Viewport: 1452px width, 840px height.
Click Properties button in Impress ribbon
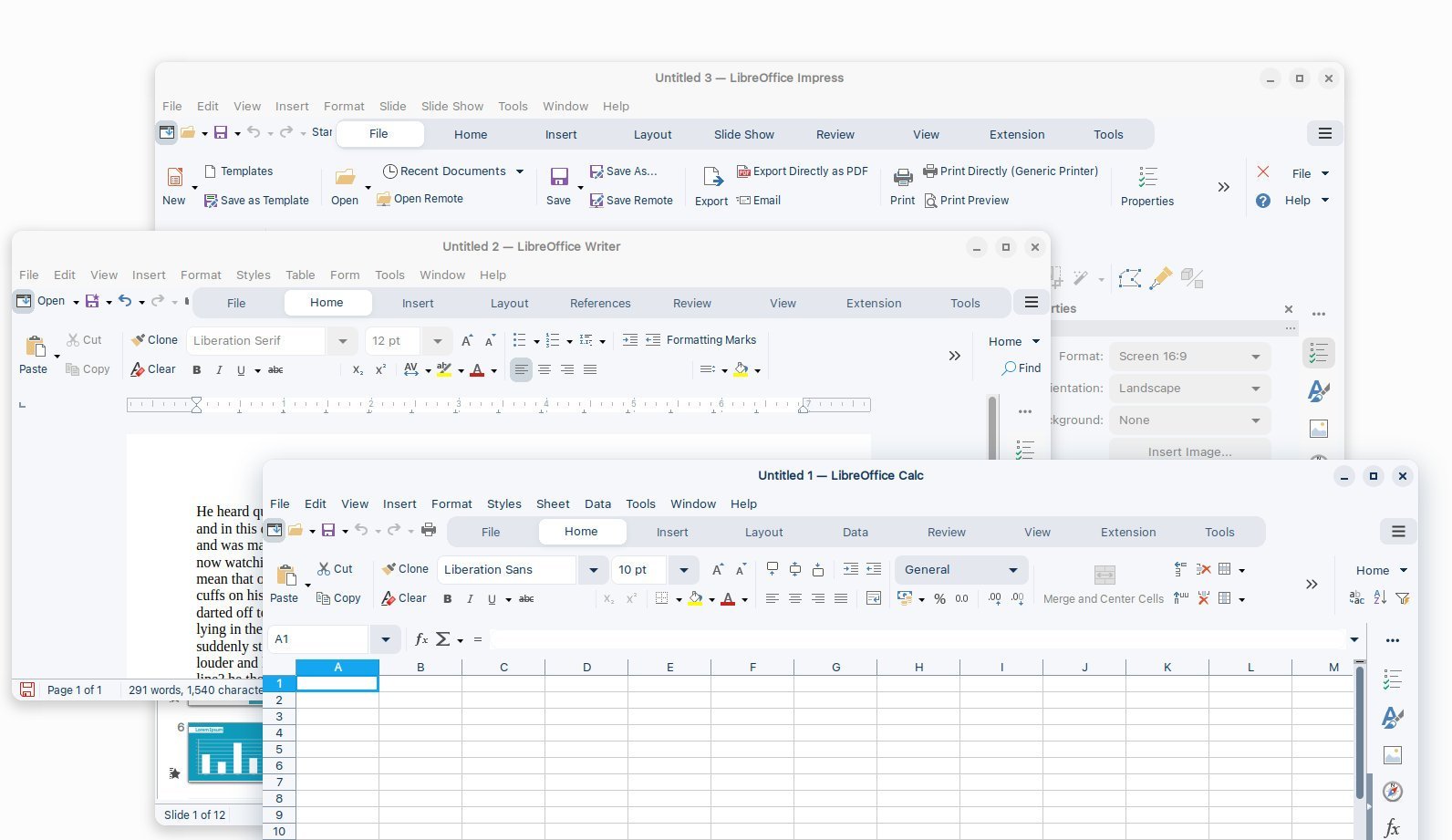[x=1147, y=187]
